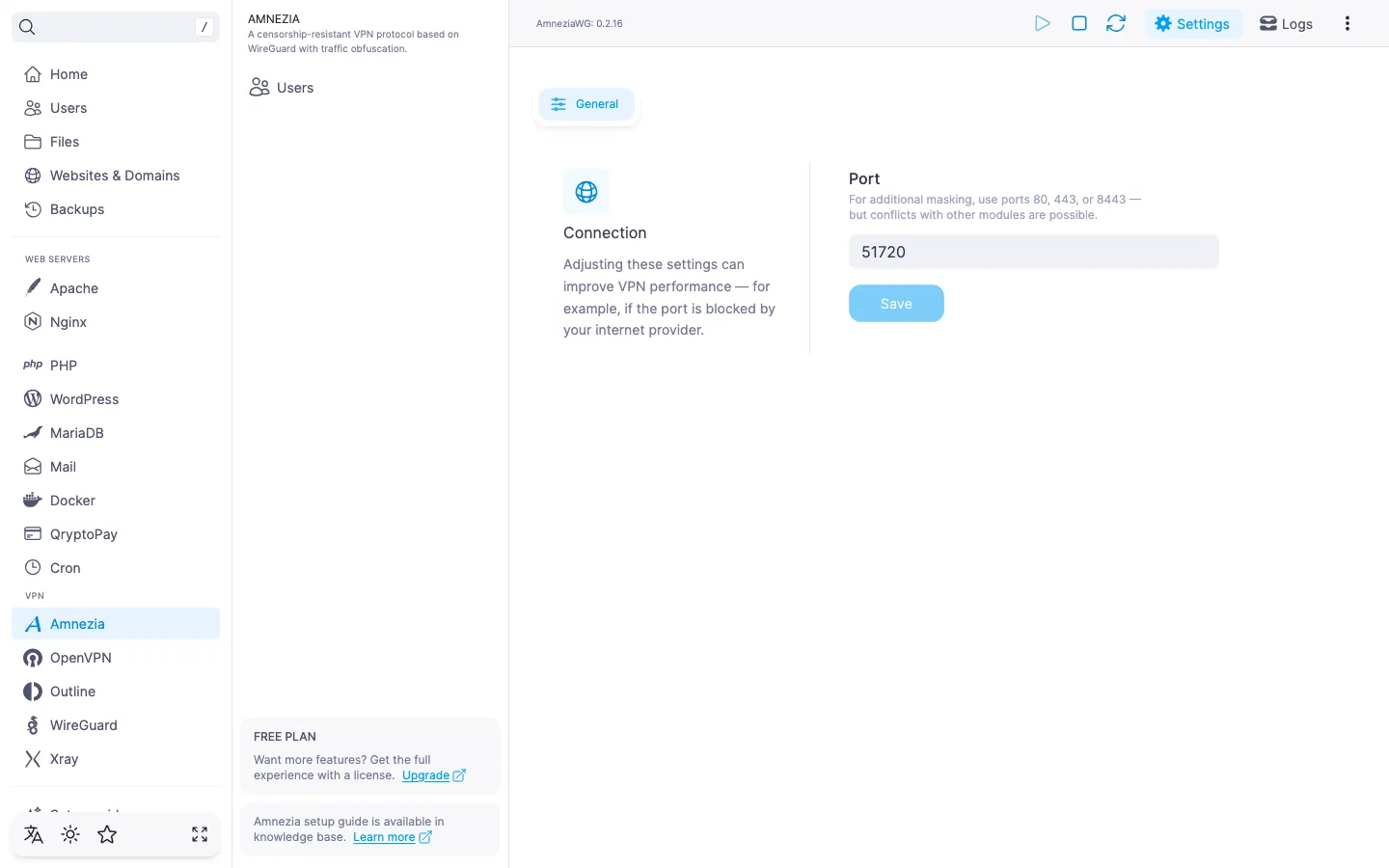The image size is (1389, 868).
Task: Open the Docker module
Action: 116,501
